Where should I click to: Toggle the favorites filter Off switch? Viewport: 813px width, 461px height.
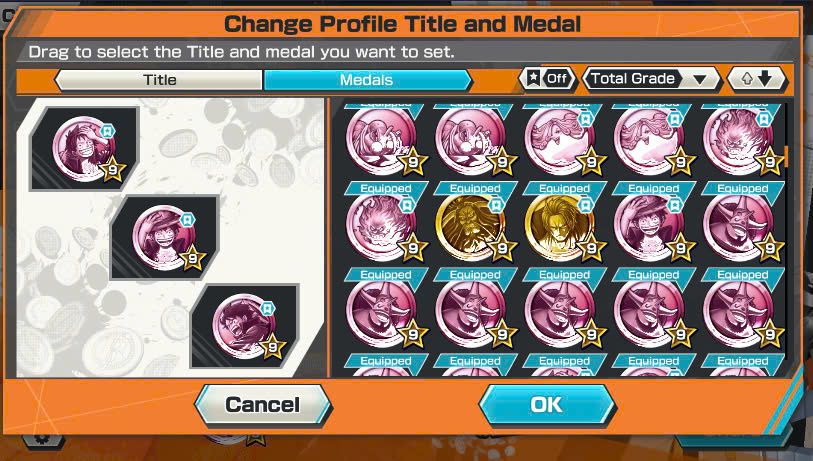click(x=548, y=79)
